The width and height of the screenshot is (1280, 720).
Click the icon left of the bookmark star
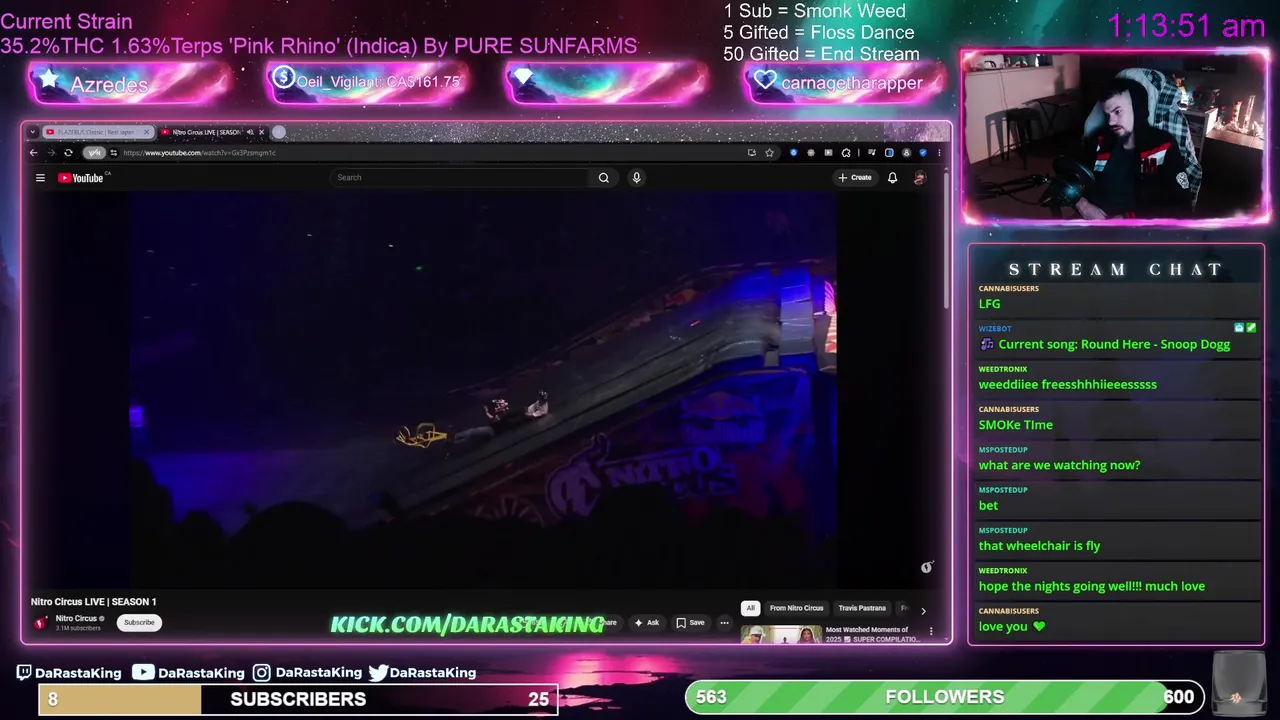coord(752,153)
